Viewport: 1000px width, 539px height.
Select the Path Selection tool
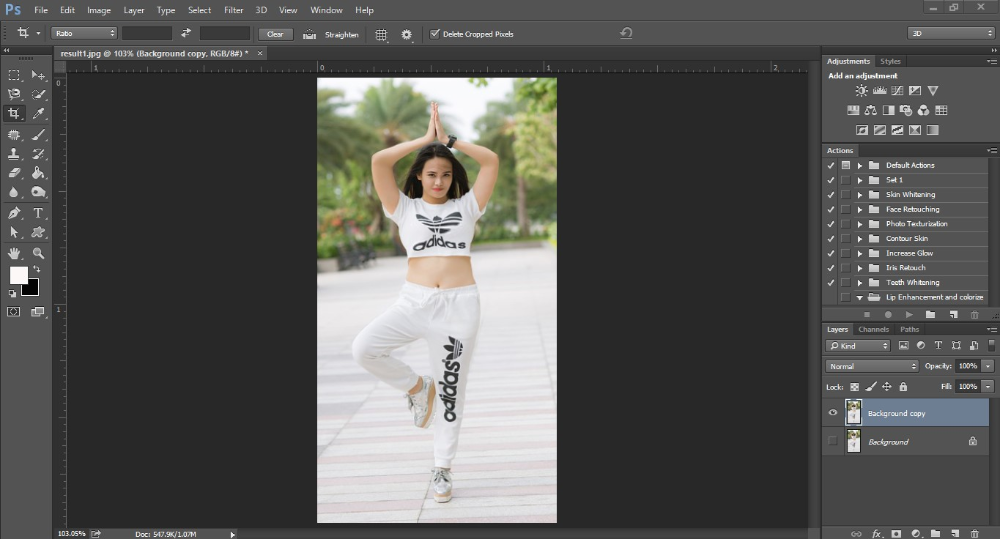click(13, 232)
